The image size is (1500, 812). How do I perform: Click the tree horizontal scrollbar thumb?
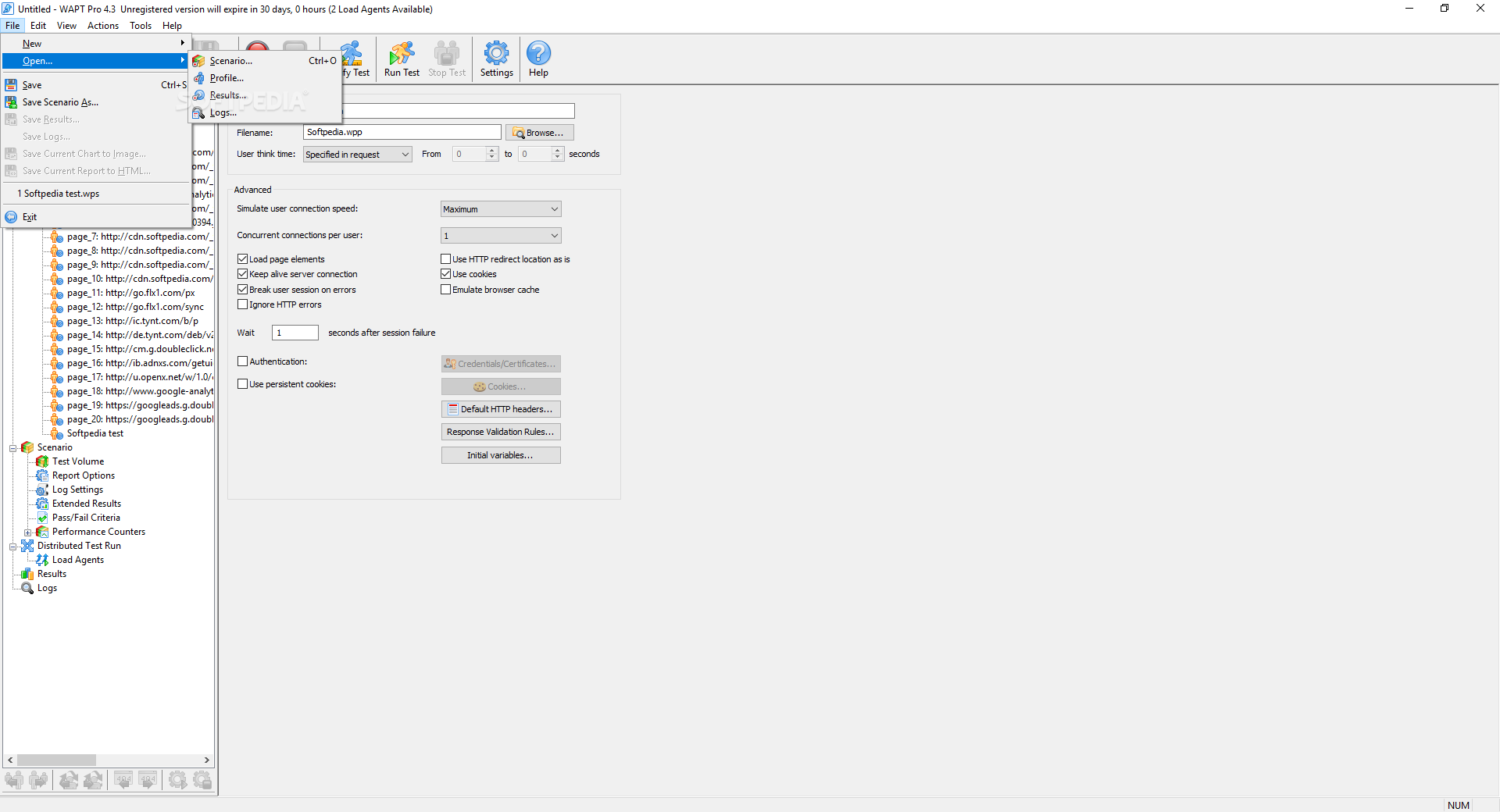[56, 760]
